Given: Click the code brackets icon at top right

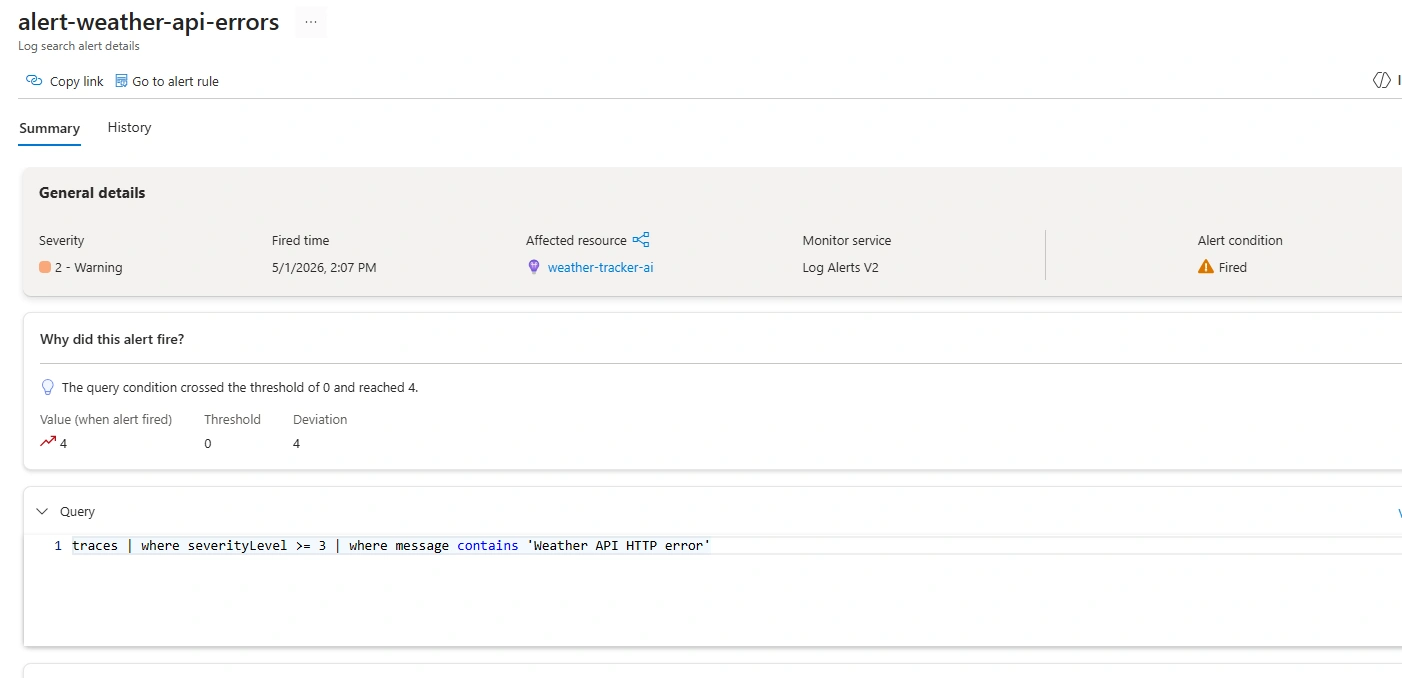Looking at the screenshot, I should click(1381, 80).
